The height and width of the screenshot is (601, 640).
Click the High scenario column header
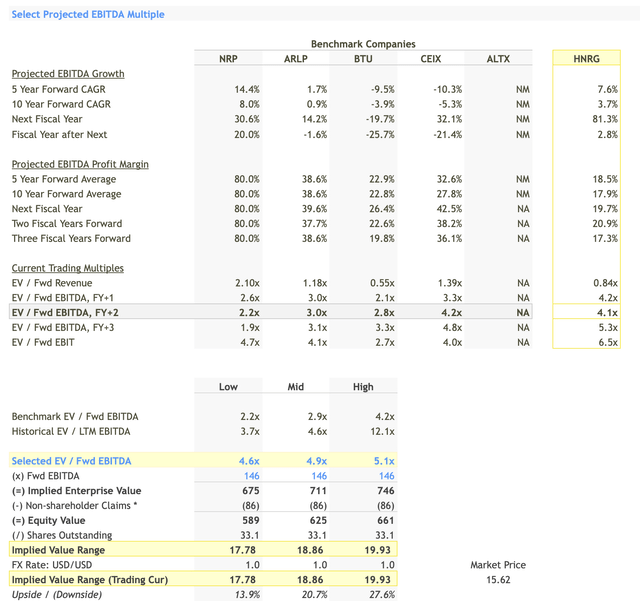pos(364,387)
